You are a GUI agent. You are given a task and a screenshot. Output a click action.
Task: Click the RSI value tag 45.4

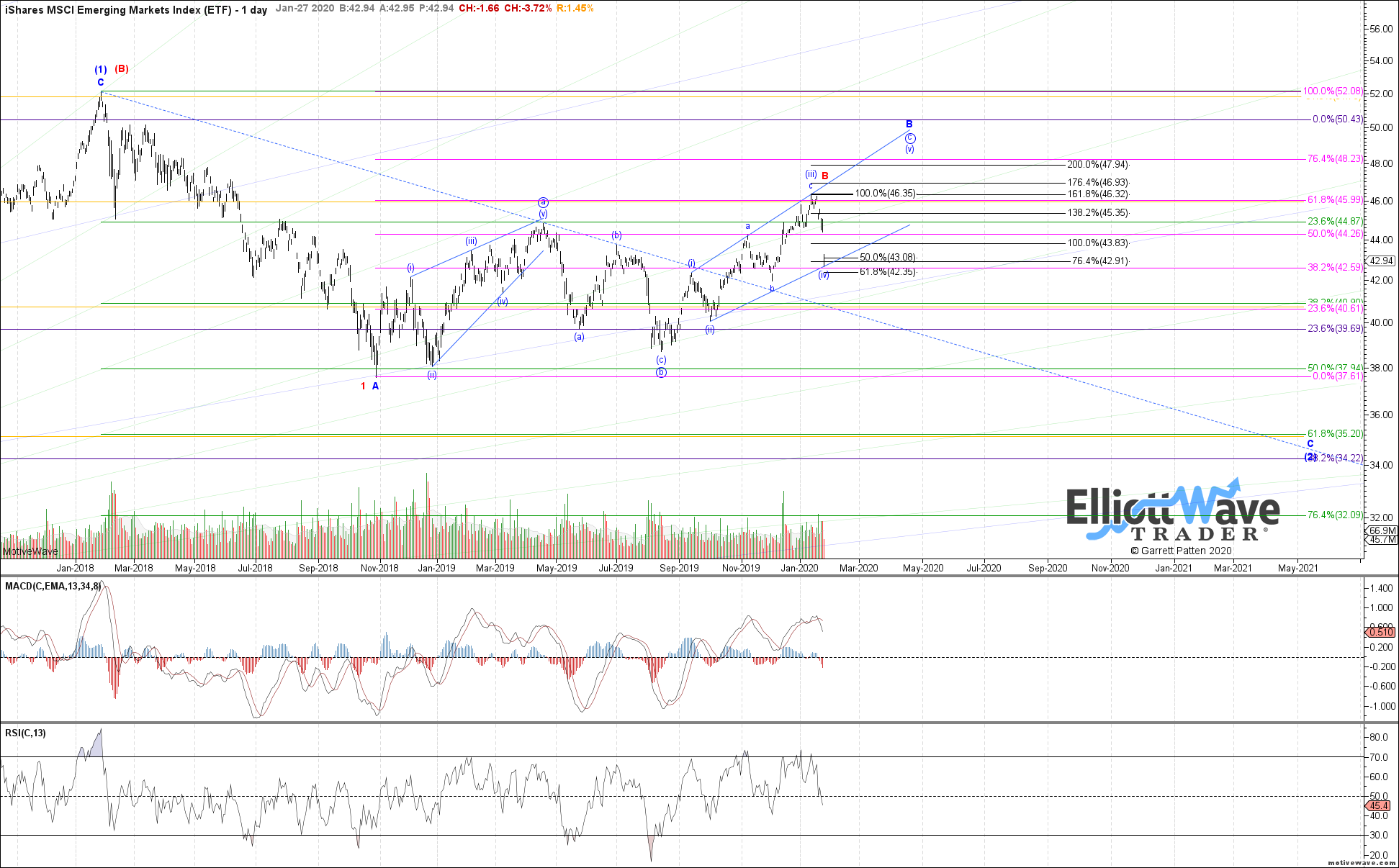pyautogui.click(x=1380, y=805)
